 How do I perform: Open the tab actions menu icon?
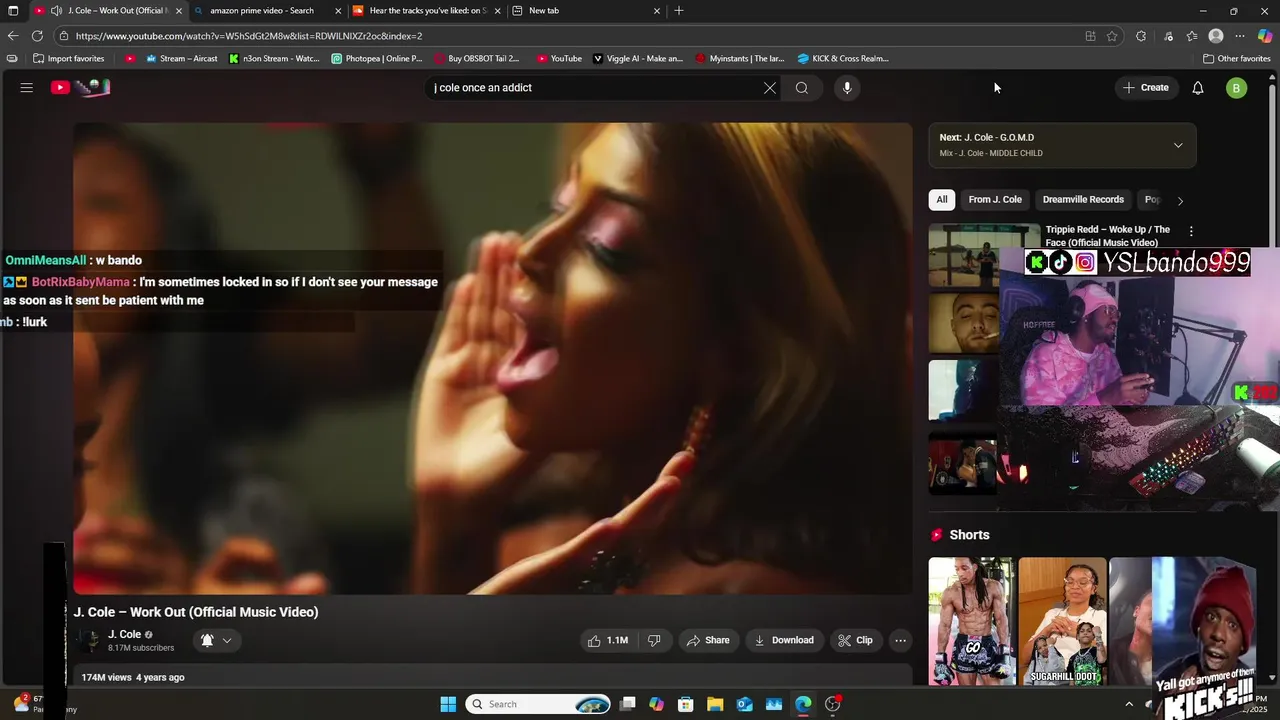pos(13,11)
